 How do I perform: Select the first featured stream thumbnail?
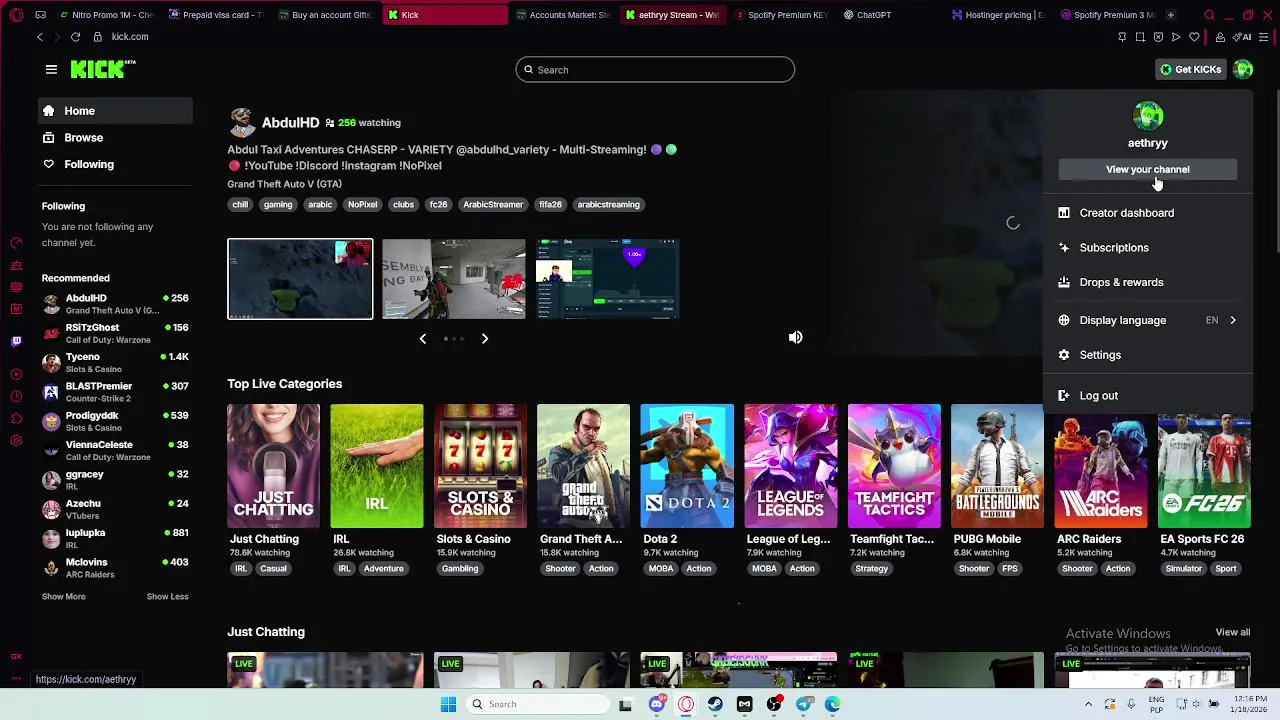(300, 279)
